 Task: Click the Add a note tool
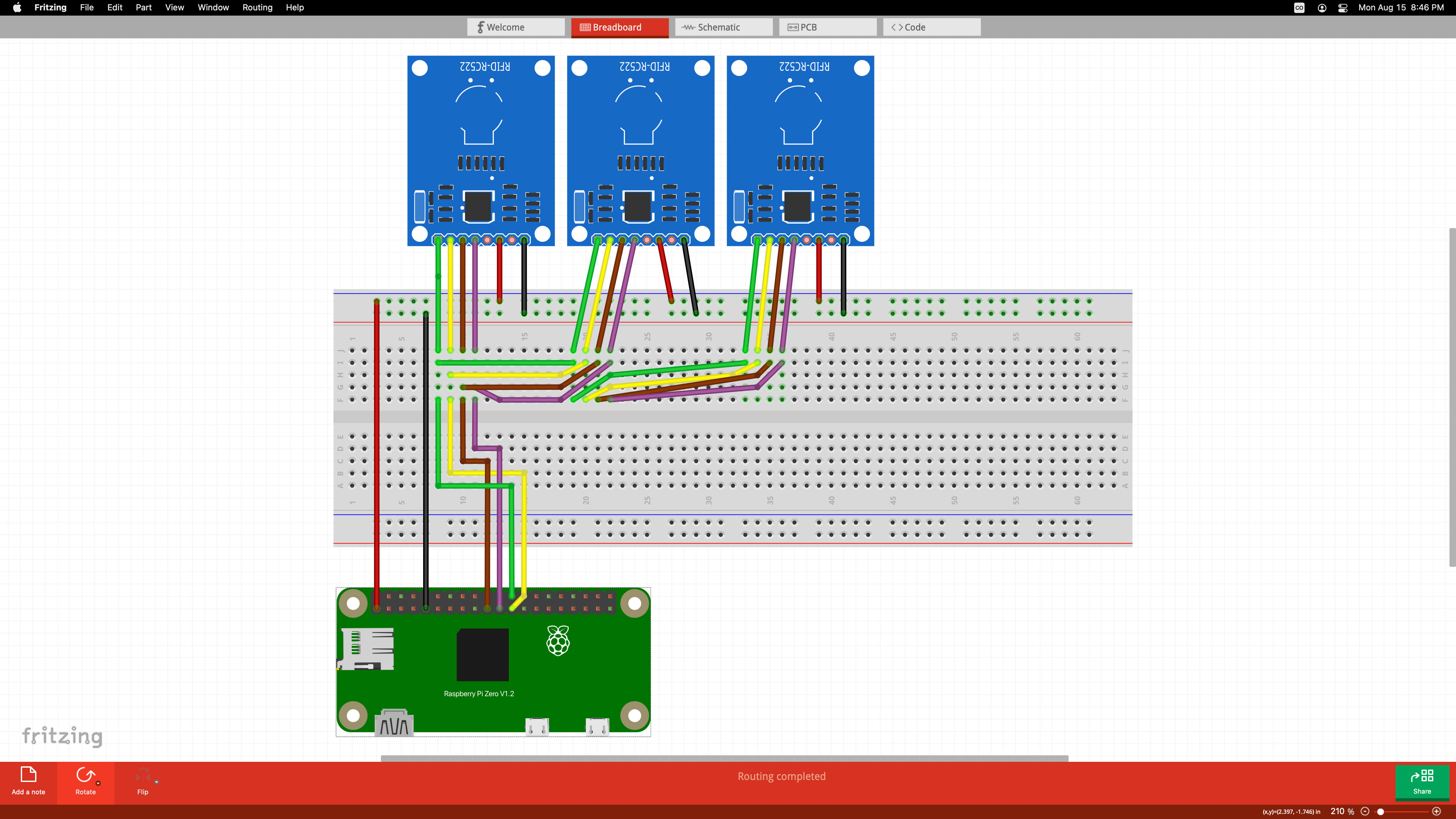tap(28, 781)
